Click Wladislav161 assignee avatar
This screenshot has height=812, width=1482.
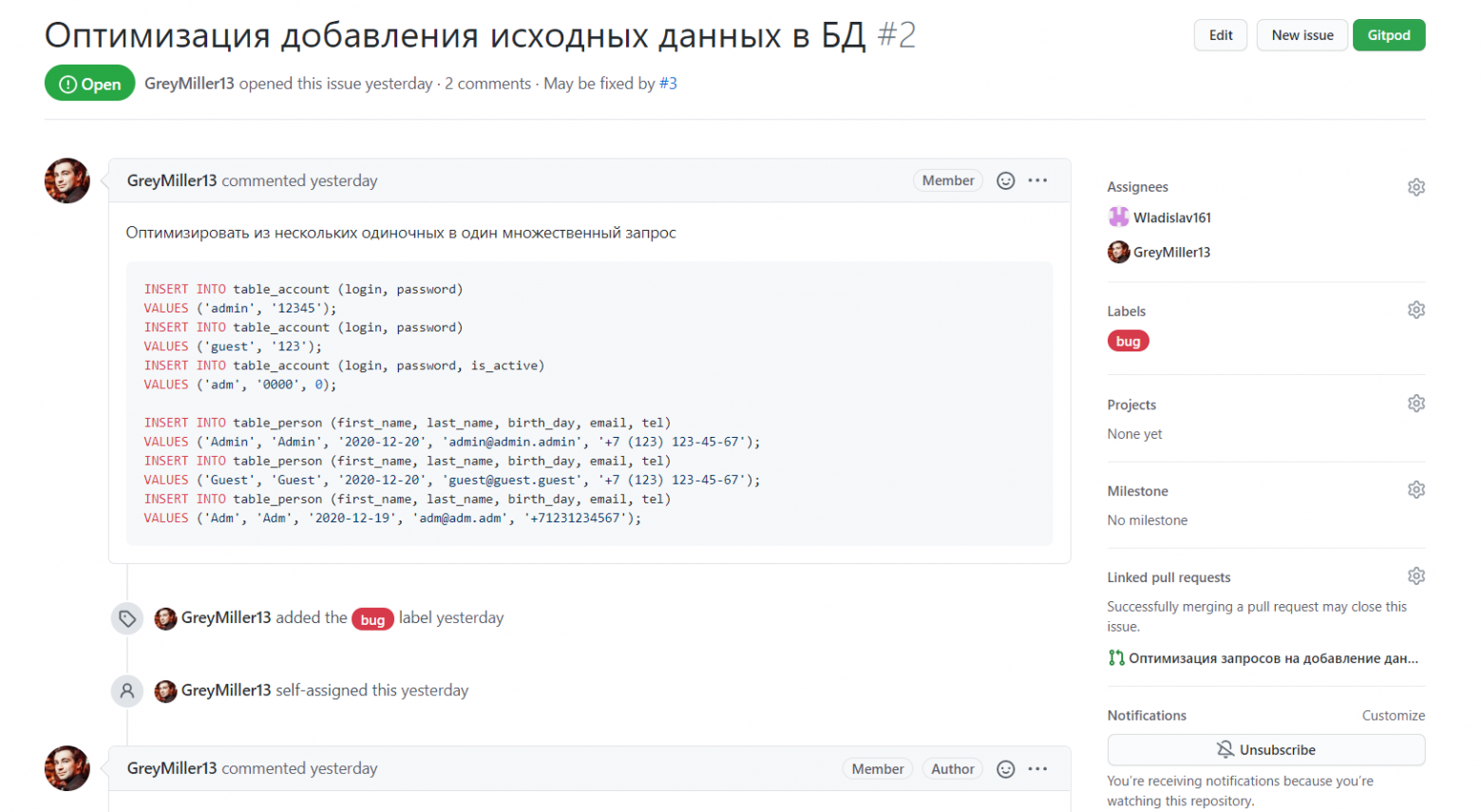coord(1118,217)
